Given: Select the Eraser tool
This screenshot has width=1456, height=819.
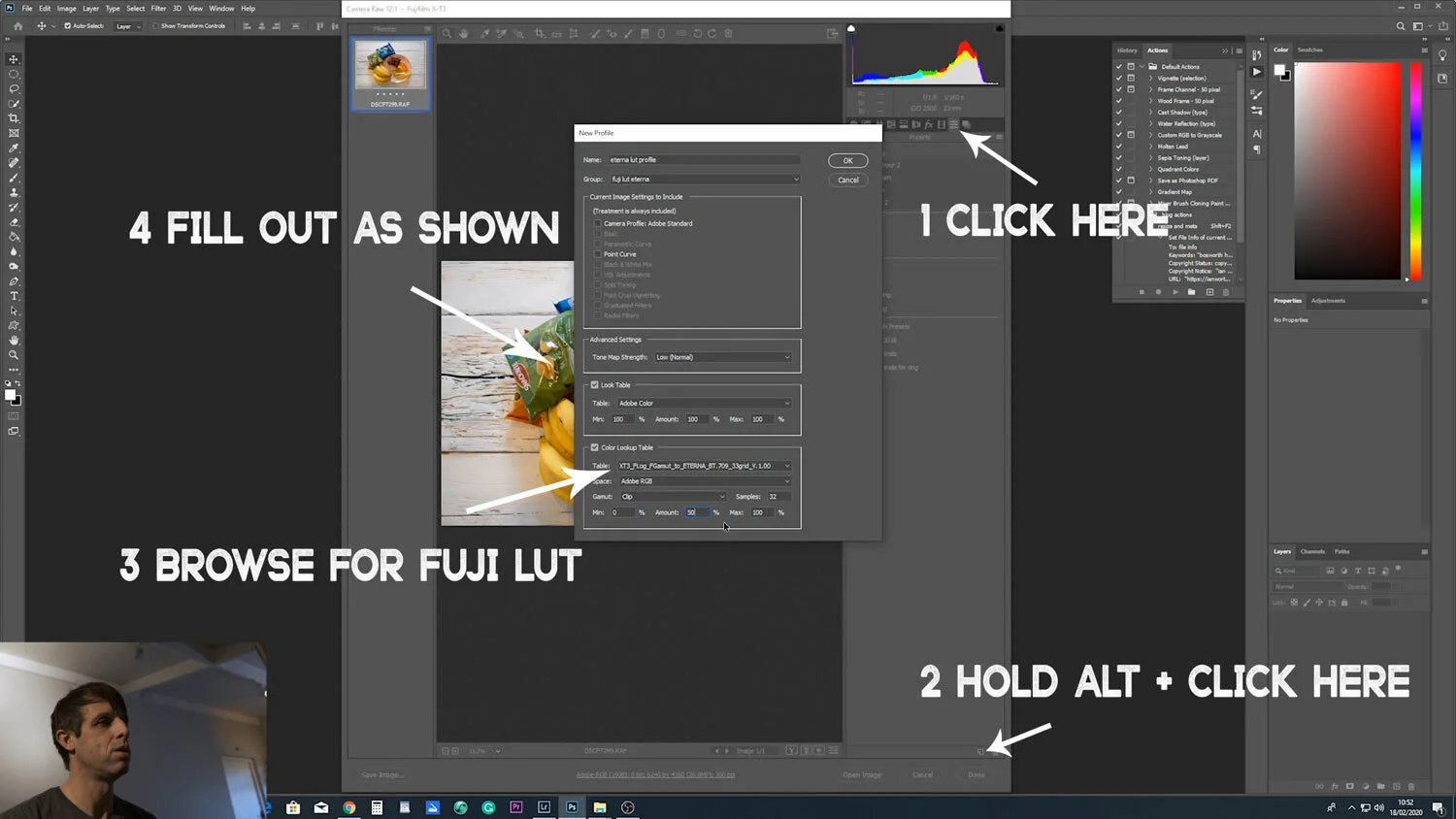Looking at the screenshot, I should tap(14, 222).
